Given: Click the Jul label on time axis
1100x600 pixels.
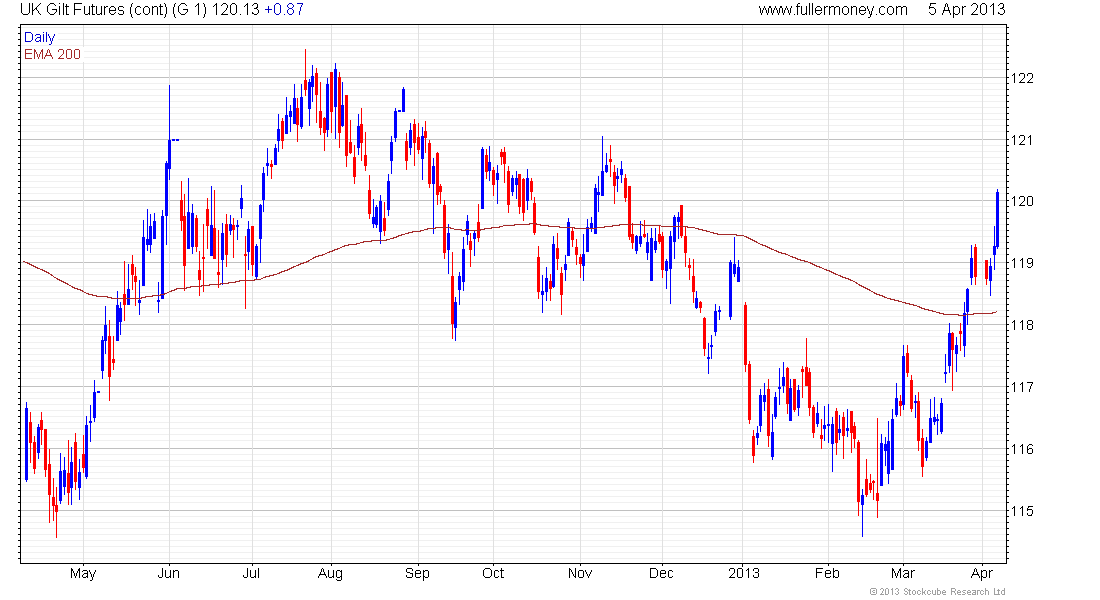Looking at the screenshot, I should 251,573.
